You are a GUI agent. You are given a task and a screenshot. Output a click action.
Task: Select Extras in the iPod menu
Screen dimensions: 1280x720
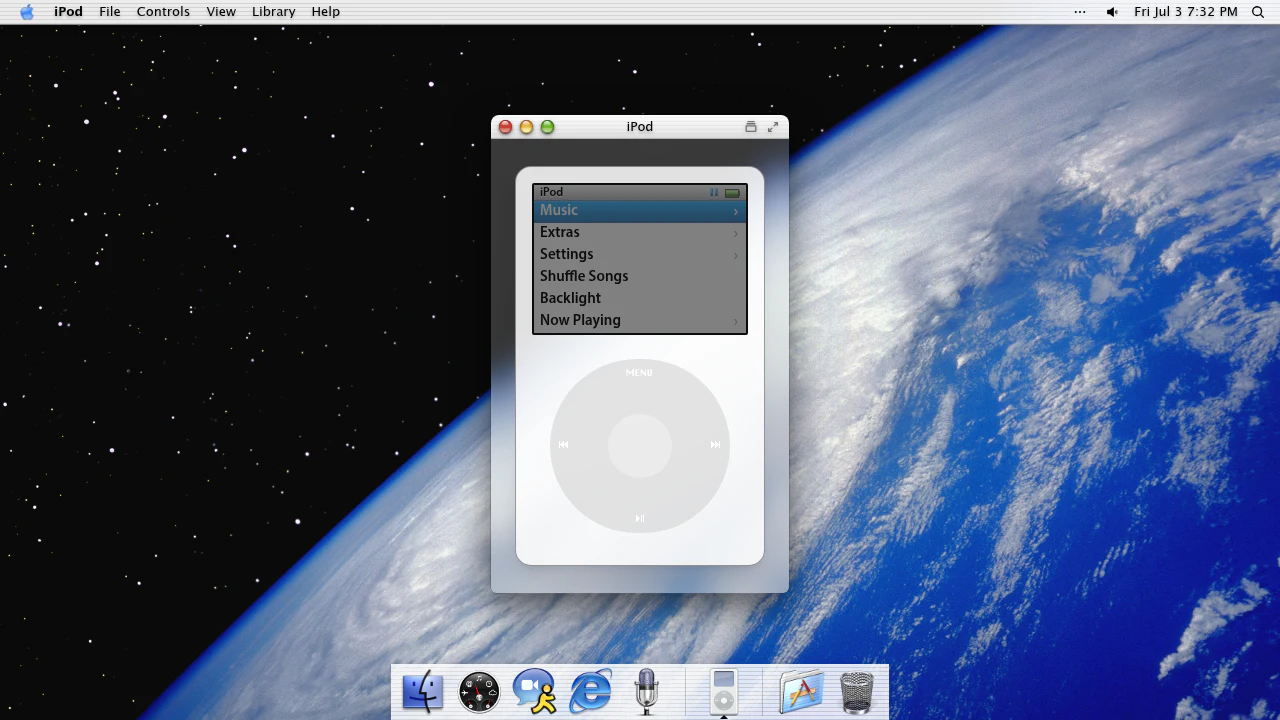pyautogui.click(x=640, y=232)
